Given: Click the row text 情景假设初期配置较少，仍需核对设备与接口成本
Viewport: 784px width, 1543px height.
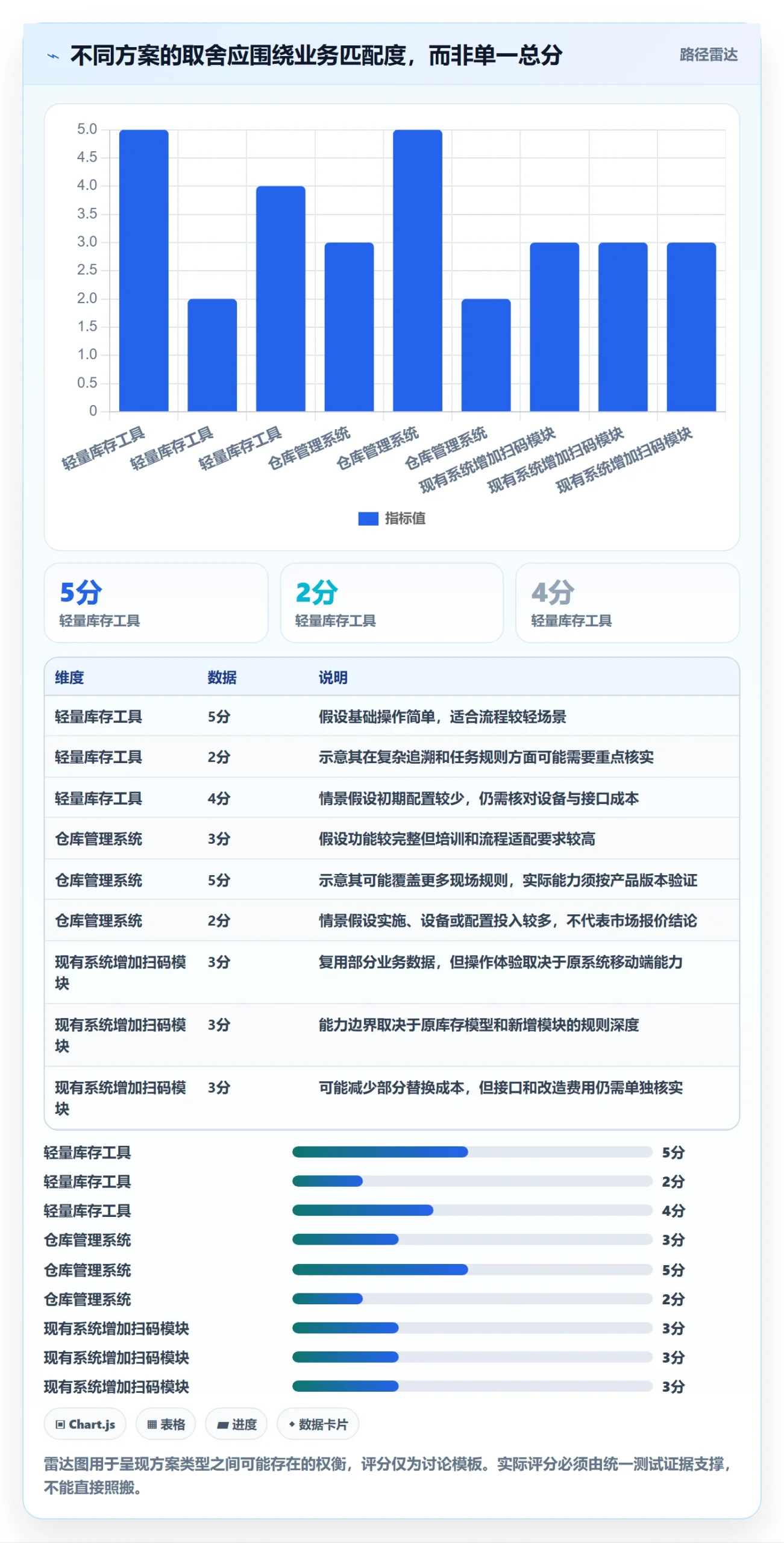Looking at the screenshot, I should 478,799.
